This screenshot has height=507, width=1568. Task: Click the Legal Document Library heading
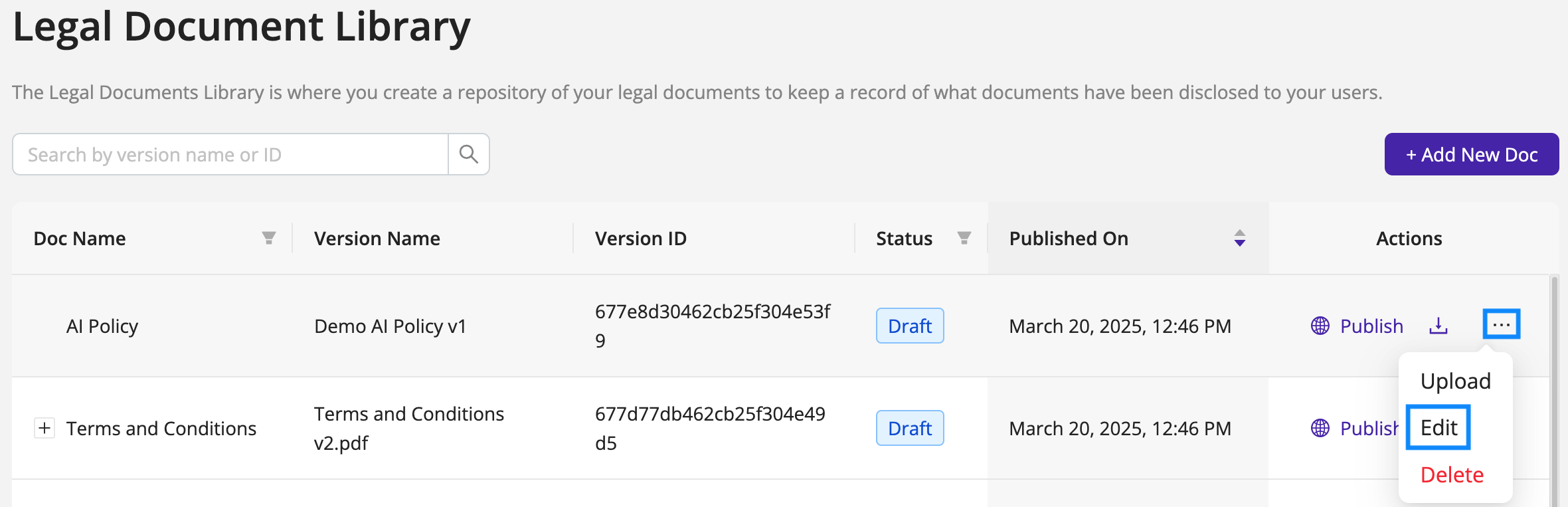242,27
